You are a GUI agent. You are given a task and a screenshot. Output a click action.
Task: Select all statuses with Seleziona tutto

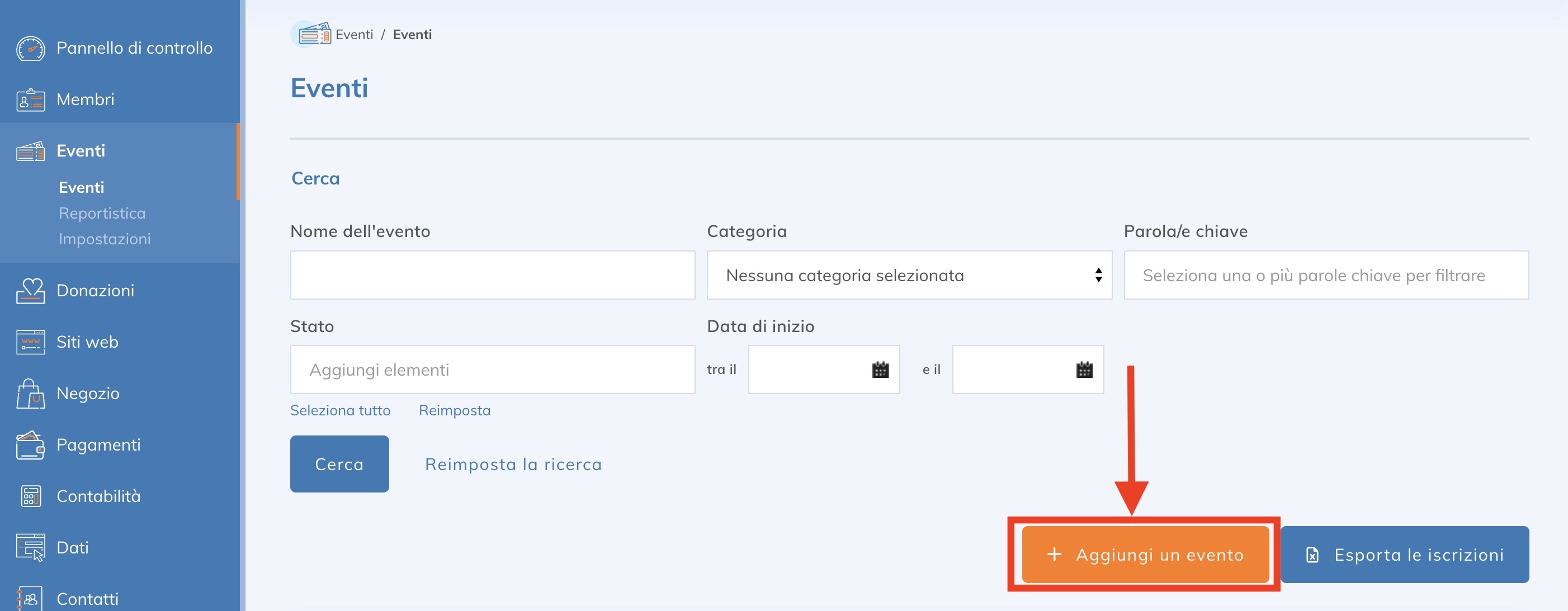[340, 410]
